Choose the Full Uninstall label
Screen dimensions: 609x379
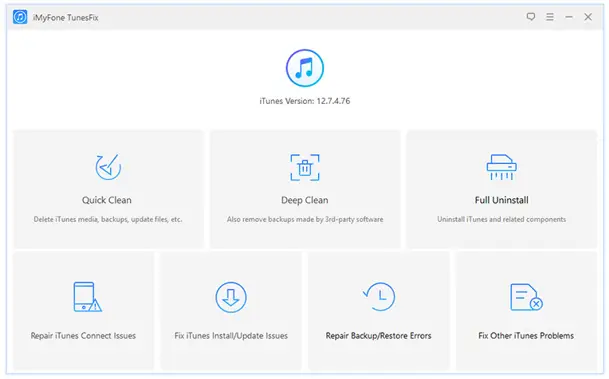501,200
